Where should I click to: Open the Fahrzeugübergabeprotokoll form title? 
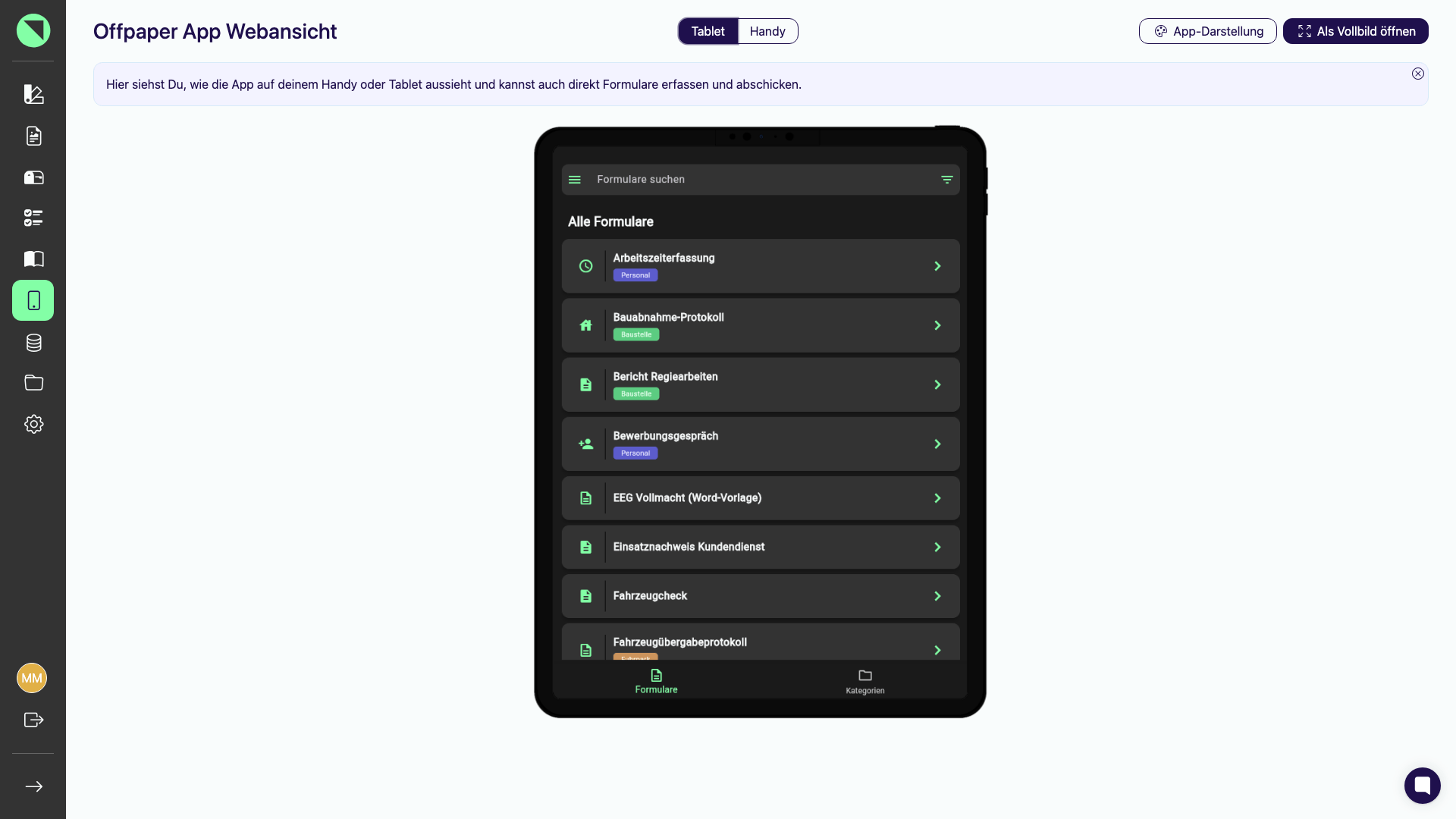(679, 642)
